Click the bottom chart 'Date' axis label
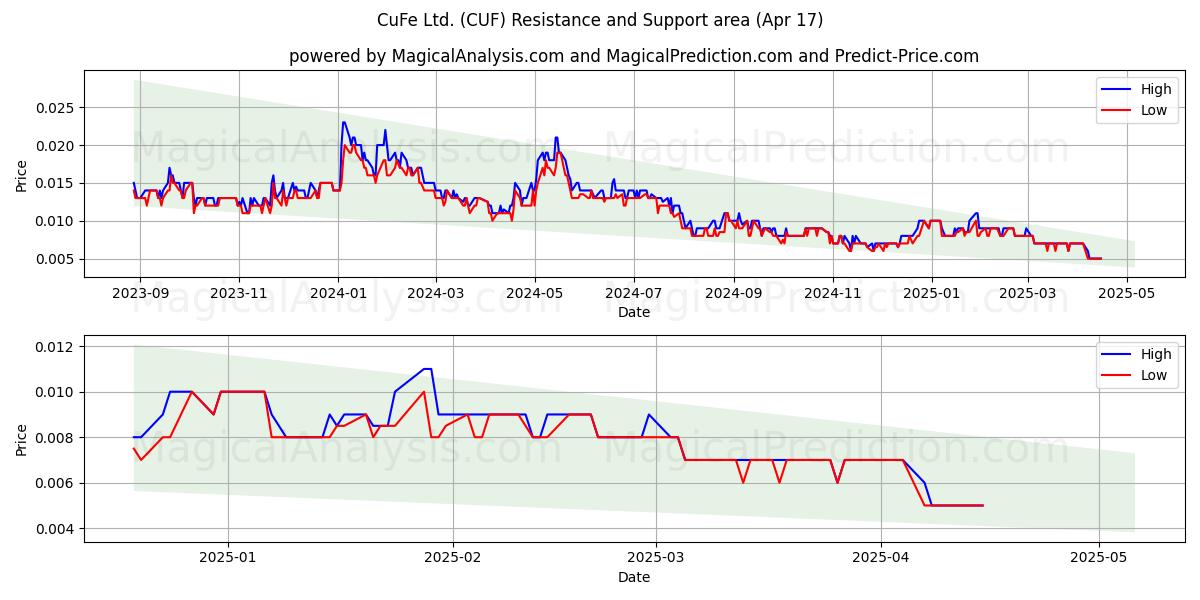This screenshot has height=600, width=1200. click(x=634, y=577)
